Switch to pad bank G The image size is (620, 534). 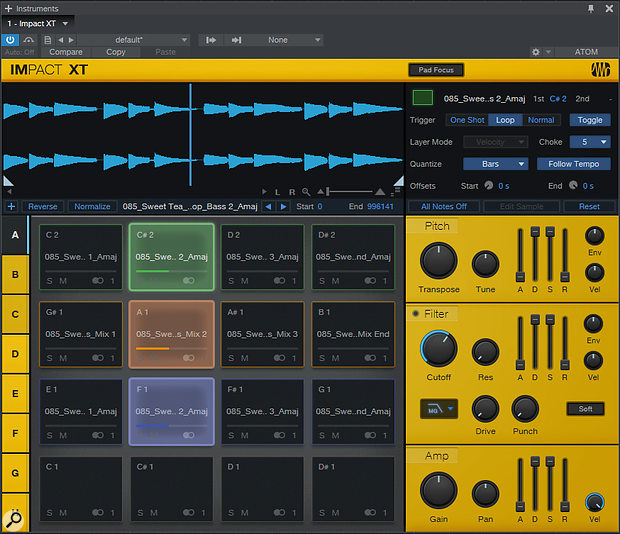(15, 473)
